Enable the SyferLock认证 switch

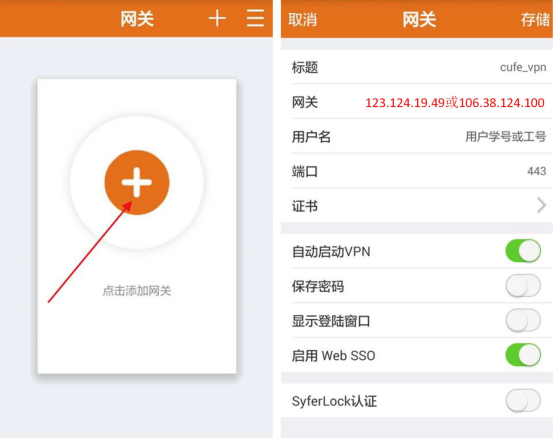click(523, 401)
